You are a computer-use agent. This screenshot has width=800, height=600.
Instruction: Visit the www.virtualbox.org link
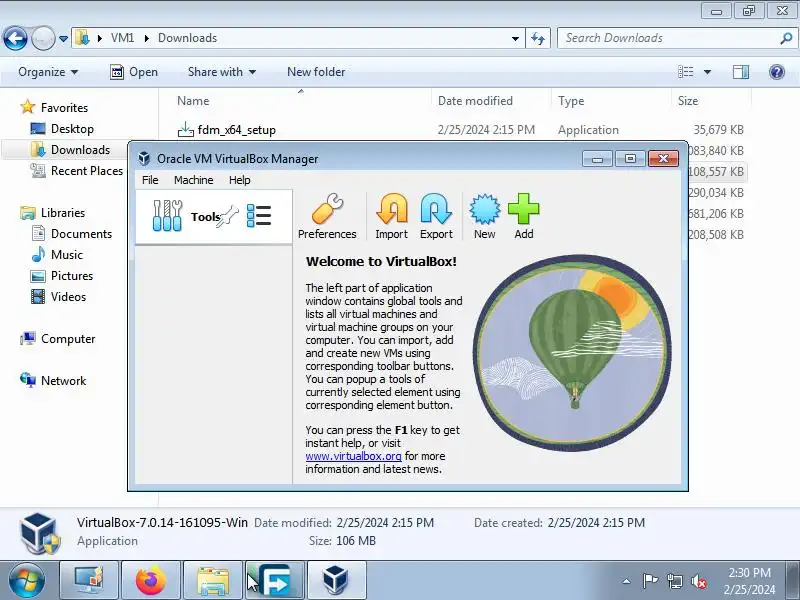[353, 456]
